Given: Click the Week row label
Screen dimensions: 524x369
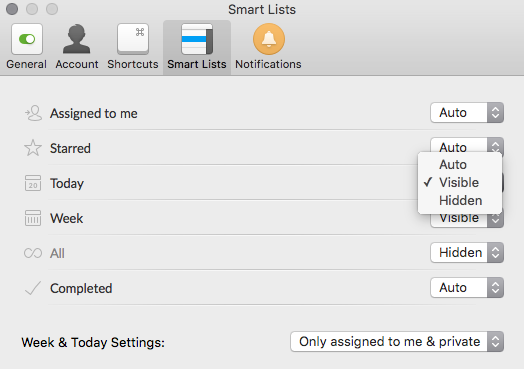Looking at the screenshot, I should tap(67, 218).
